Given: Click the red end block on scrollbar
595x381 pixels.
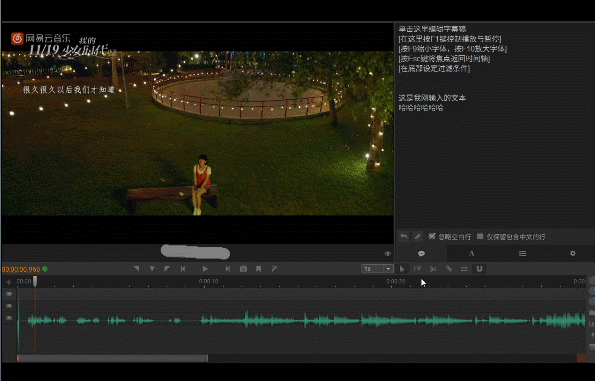Looking at the screenshot, I should coord(581,358).
